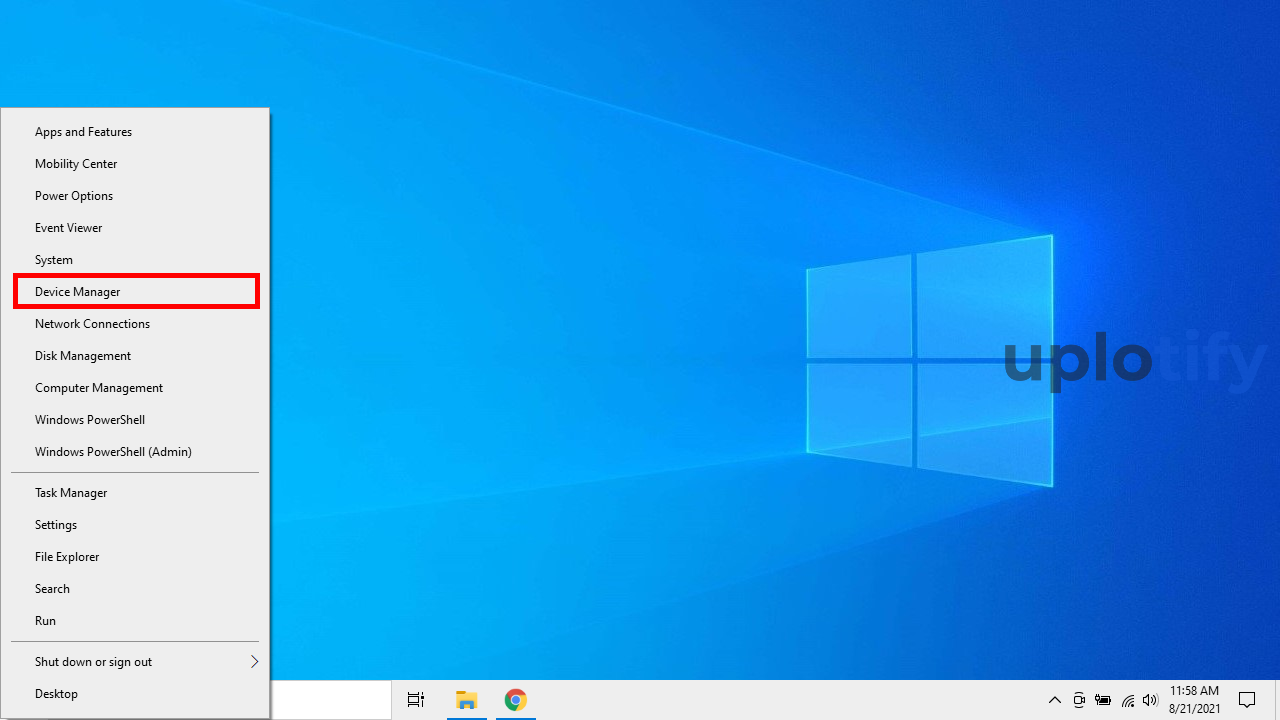Open Task View from the taskbar
Screen dimensions: 1280x720
[x=416, y=700]
